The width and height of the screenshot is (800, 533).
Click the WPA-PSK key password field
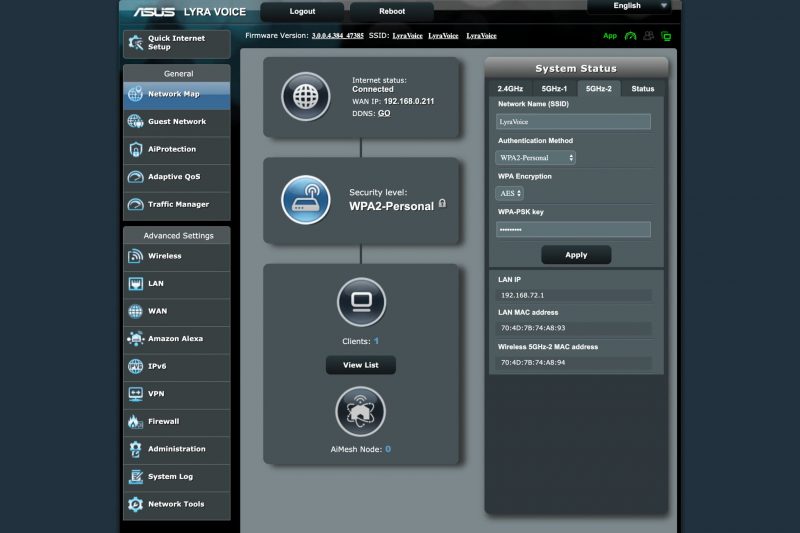click(573, 230)
